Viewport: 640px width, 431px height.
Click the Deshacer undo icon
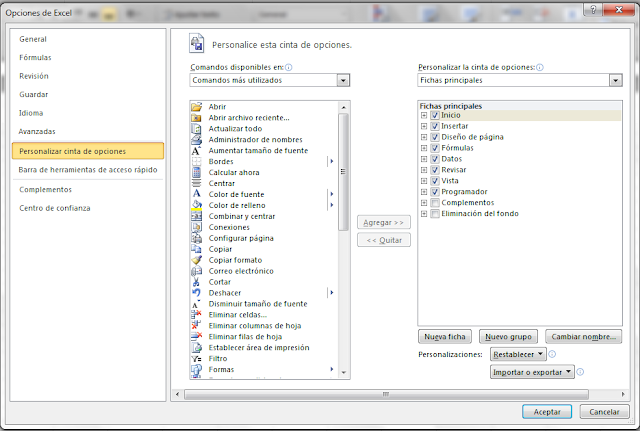pyautogui.click(x=197, y=293)
